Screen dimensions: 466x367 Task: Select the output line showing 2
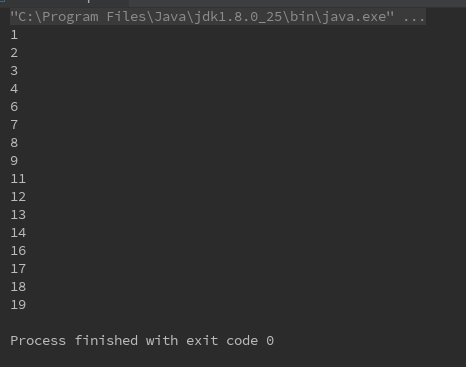pos(14,53)
